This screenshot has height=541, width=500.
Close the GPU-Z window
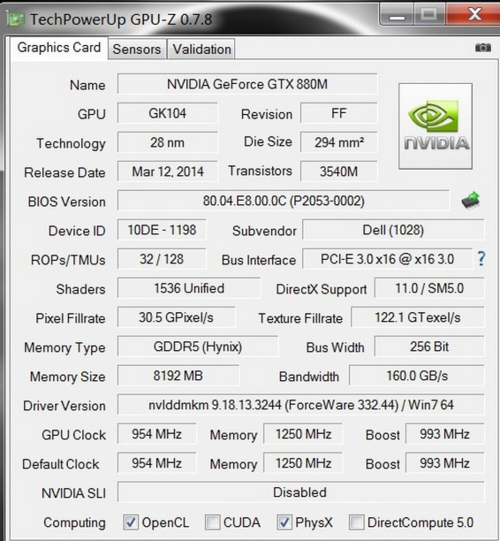[x=474, y=15]
